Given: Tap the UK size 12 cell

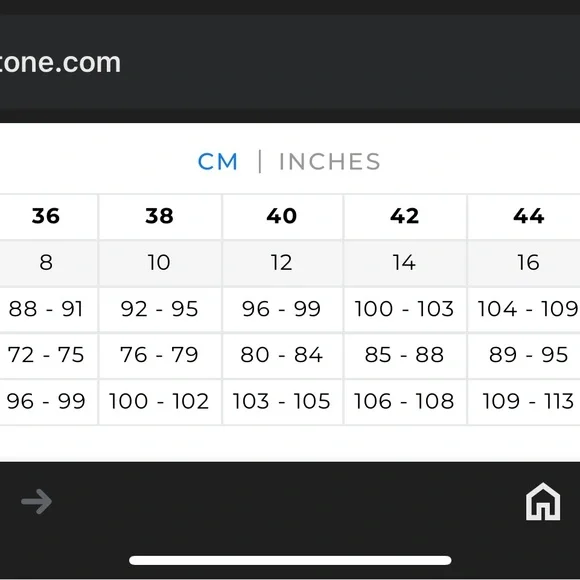Looking at the screenshot, I should click(282, 263).
